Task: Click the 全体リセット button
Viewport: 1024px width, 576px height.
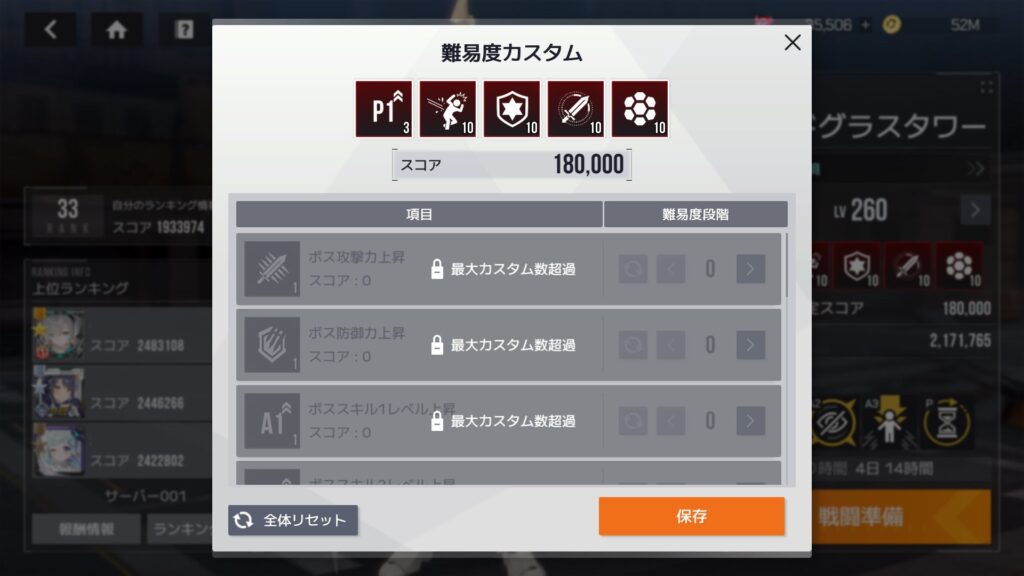Action: coord(293,520)
